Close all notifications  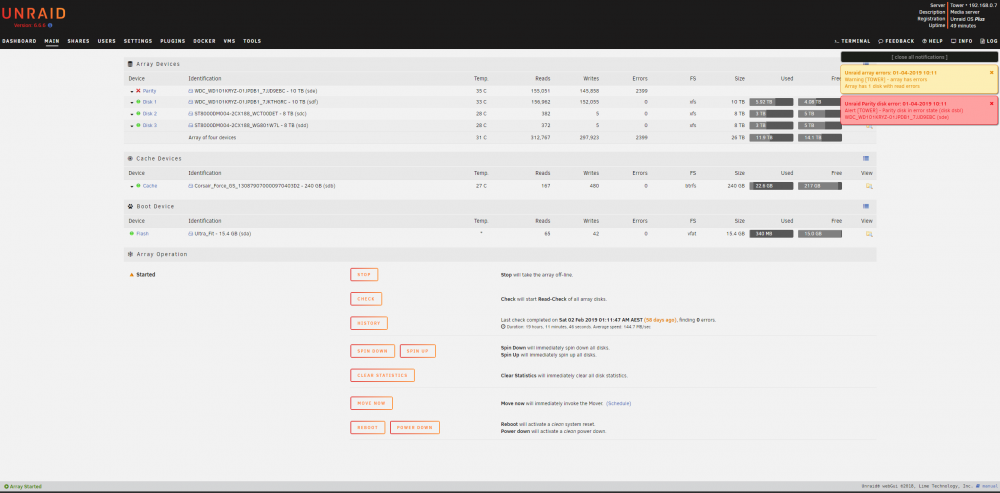click(x=919, y=57)
